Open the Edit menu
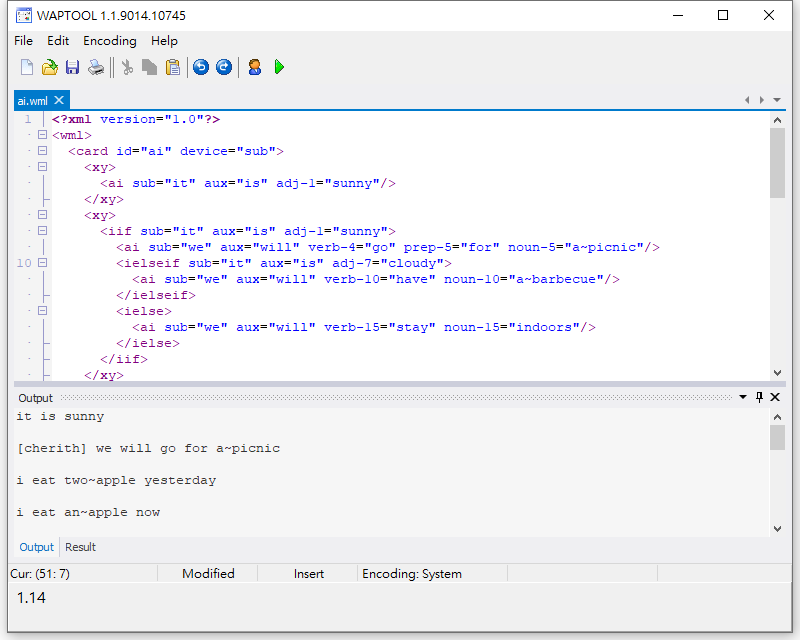This screenshot has height=640, width=800. click(58, 41)
